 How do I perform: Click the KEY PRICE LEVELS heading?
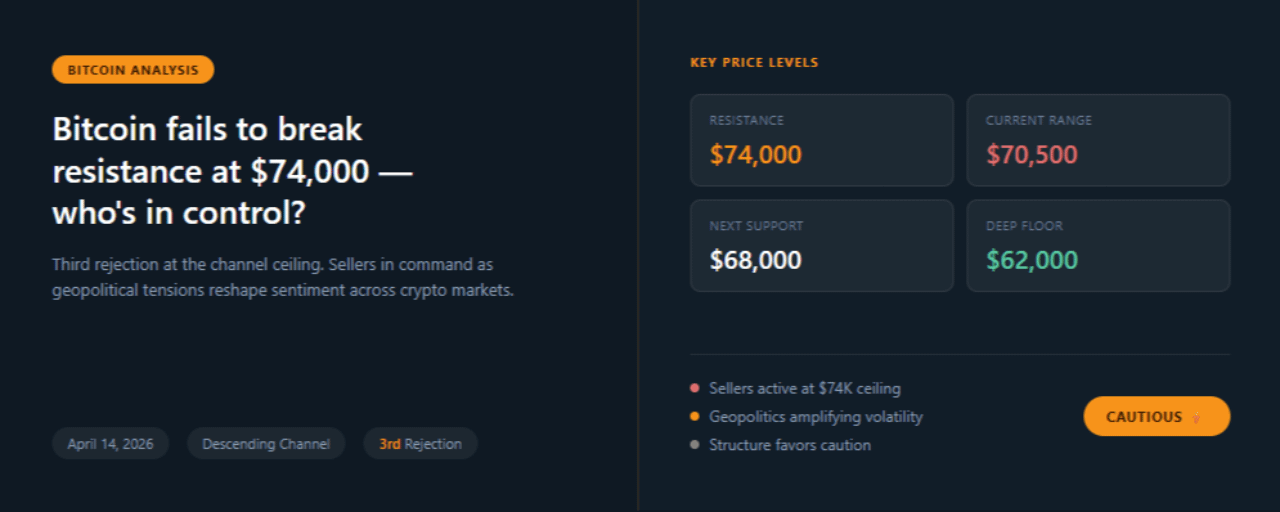[754, 63]
